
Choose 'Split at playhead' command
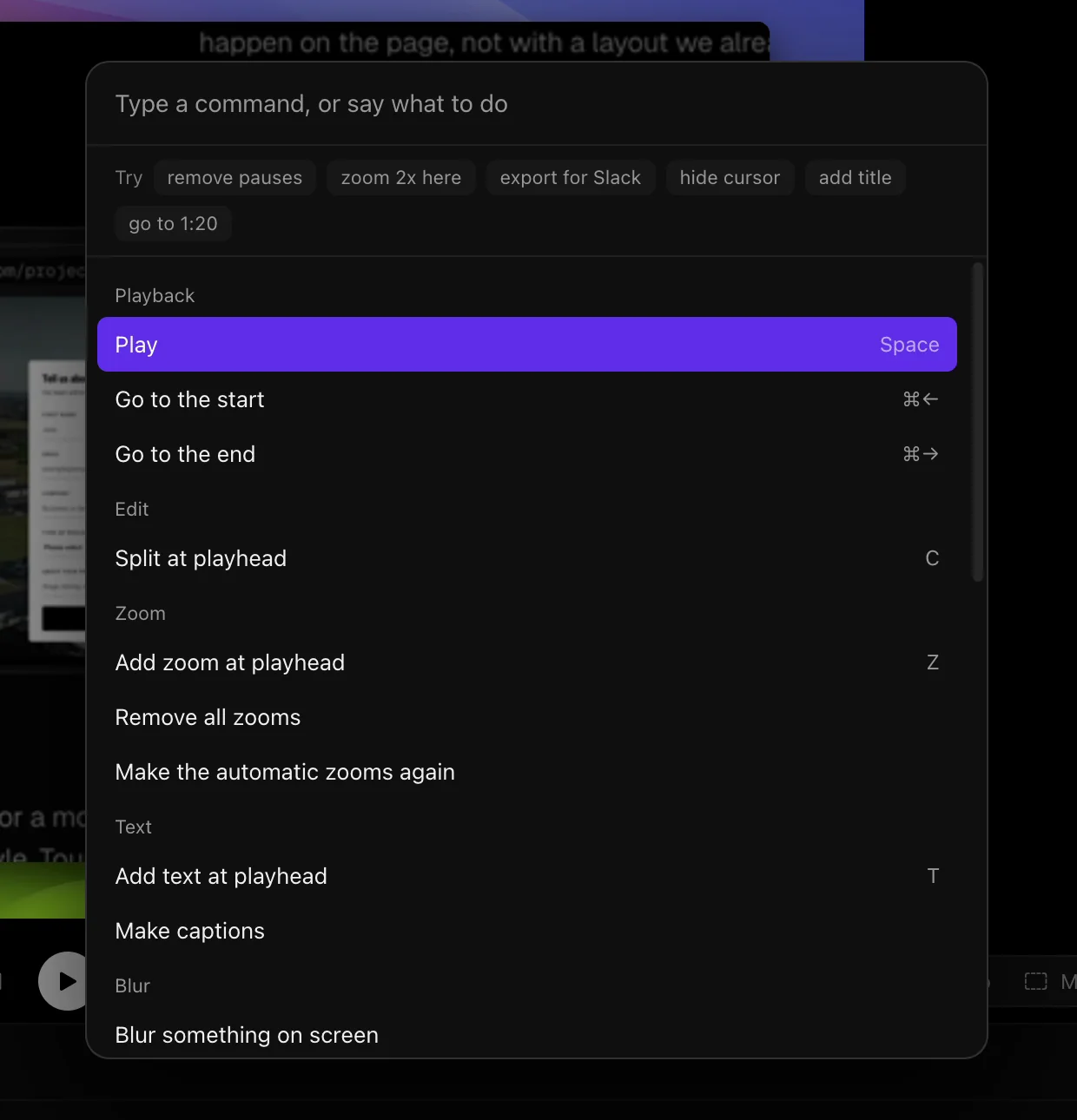coord(527,558)
